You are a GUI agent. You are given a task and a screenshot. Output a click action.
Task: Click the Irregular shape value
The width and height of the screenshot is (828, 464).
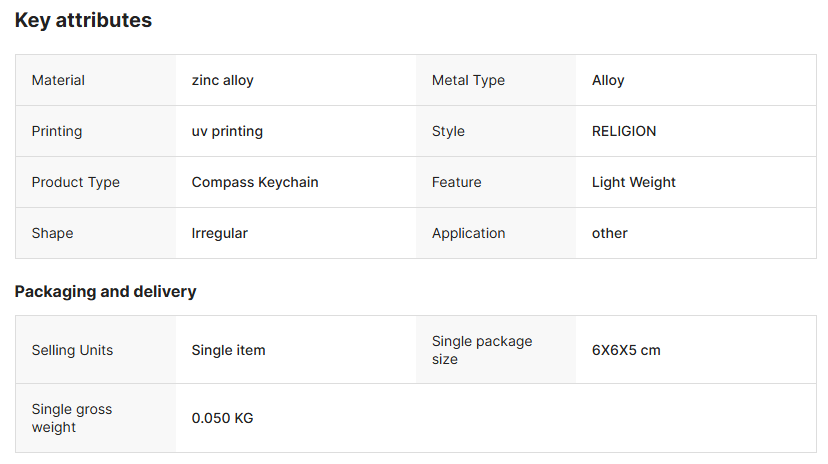point(219,233)
